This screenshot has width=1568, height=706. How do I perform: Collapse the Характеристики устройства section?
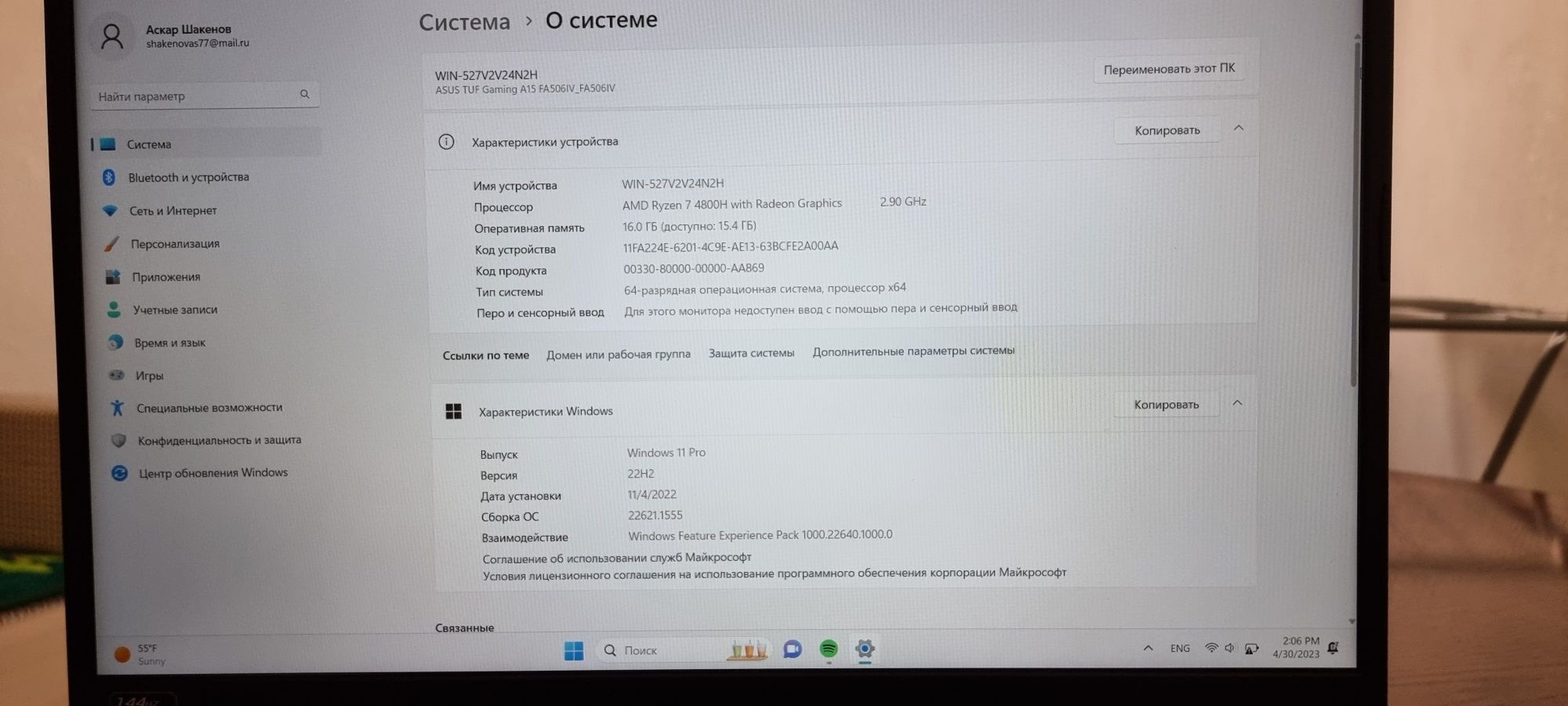(1239, 128)
